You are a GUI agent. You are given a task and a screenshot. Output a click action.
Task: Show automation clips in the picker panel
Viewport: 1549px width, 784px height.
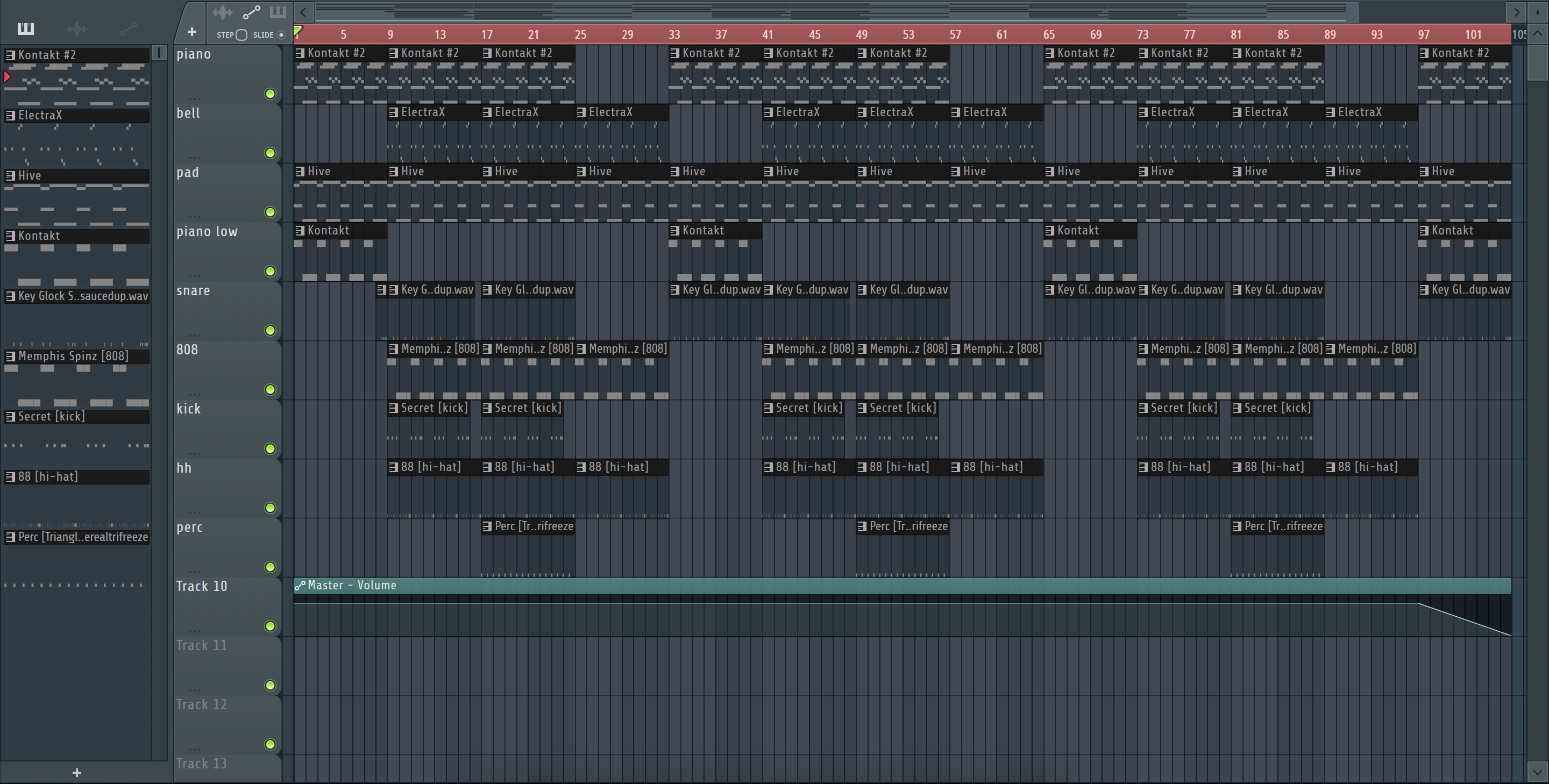128,28
